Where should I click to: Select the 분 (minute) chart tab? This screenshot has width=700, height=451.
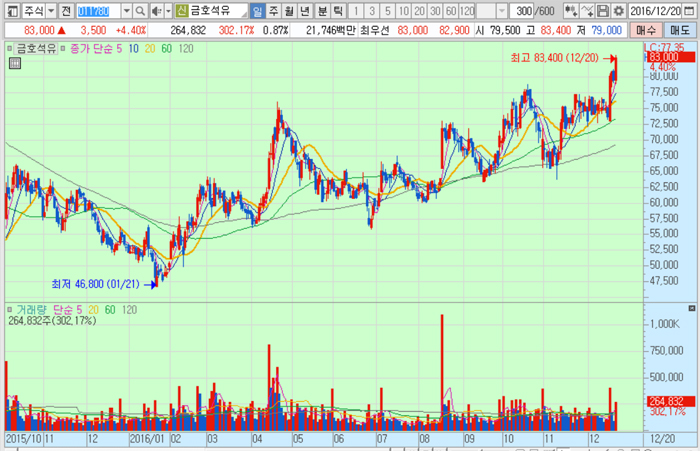point(322,10)
